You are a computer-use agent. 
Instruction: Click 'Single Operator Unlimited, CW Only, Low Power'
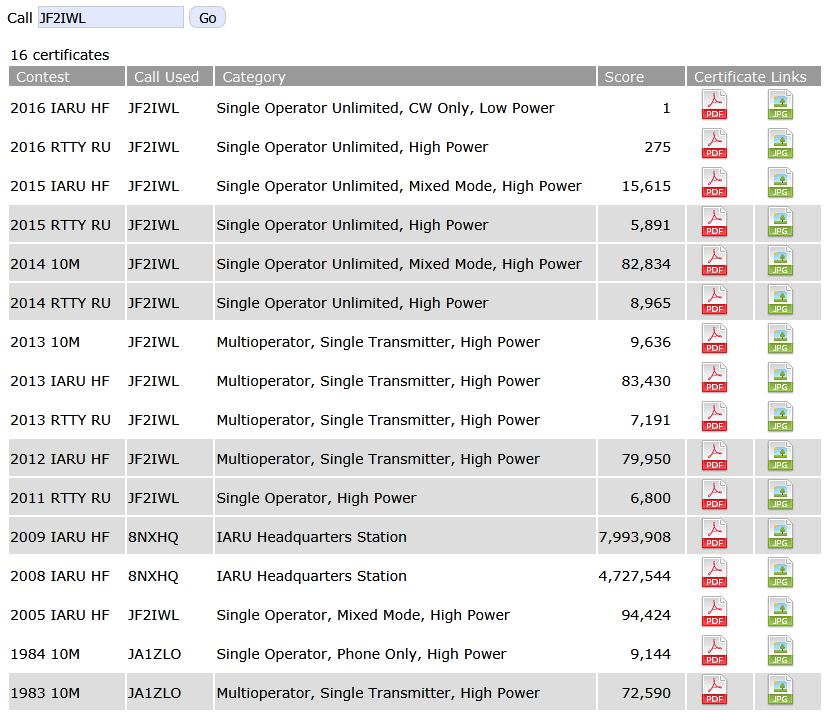coord(385,108)
